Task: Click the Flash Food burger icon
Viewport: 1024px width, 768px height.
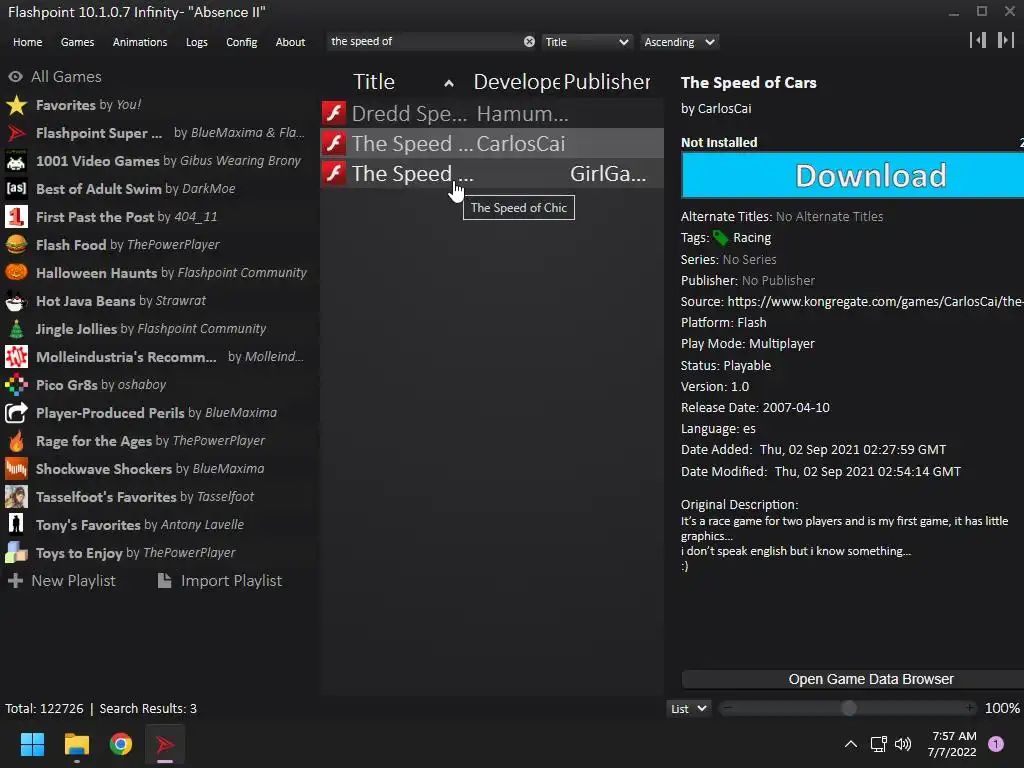Action: tap(16, 245)
